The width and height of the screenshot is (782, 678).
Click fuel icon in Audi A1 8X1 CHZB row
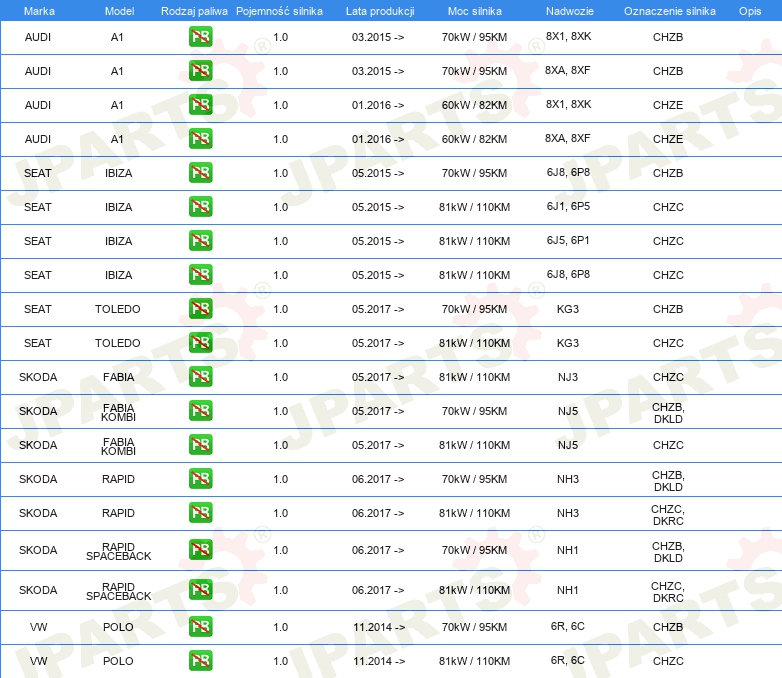point(200,37)
